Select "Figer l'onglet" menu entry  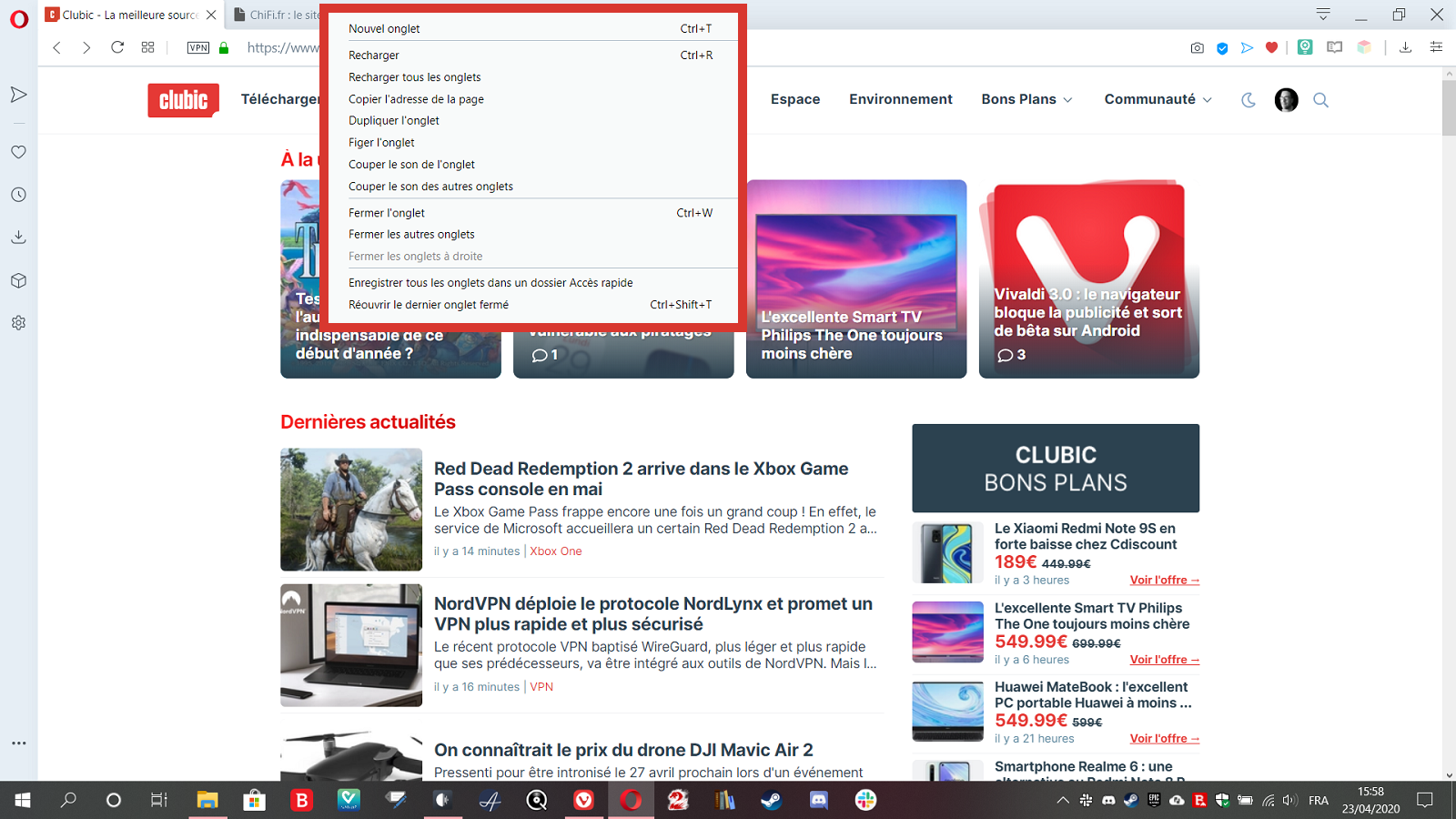tap(381, 143)
